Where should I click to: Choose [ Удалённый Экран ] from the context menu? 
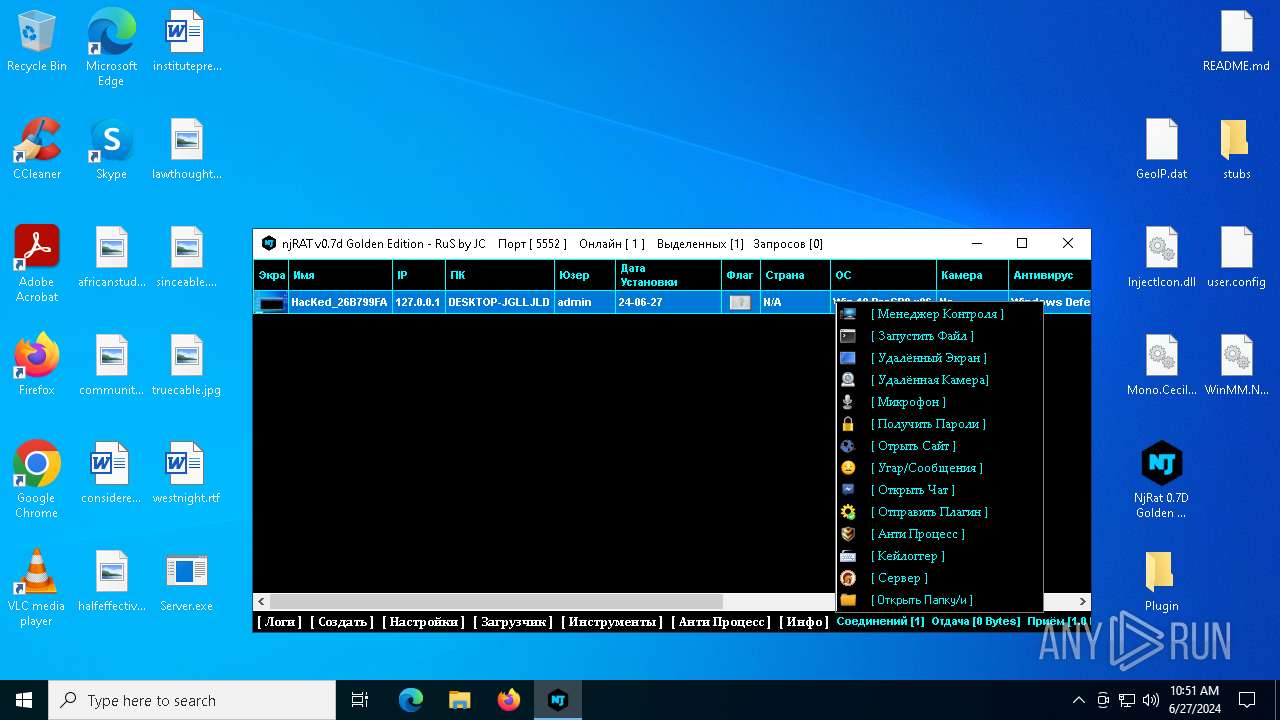(939, 358)
